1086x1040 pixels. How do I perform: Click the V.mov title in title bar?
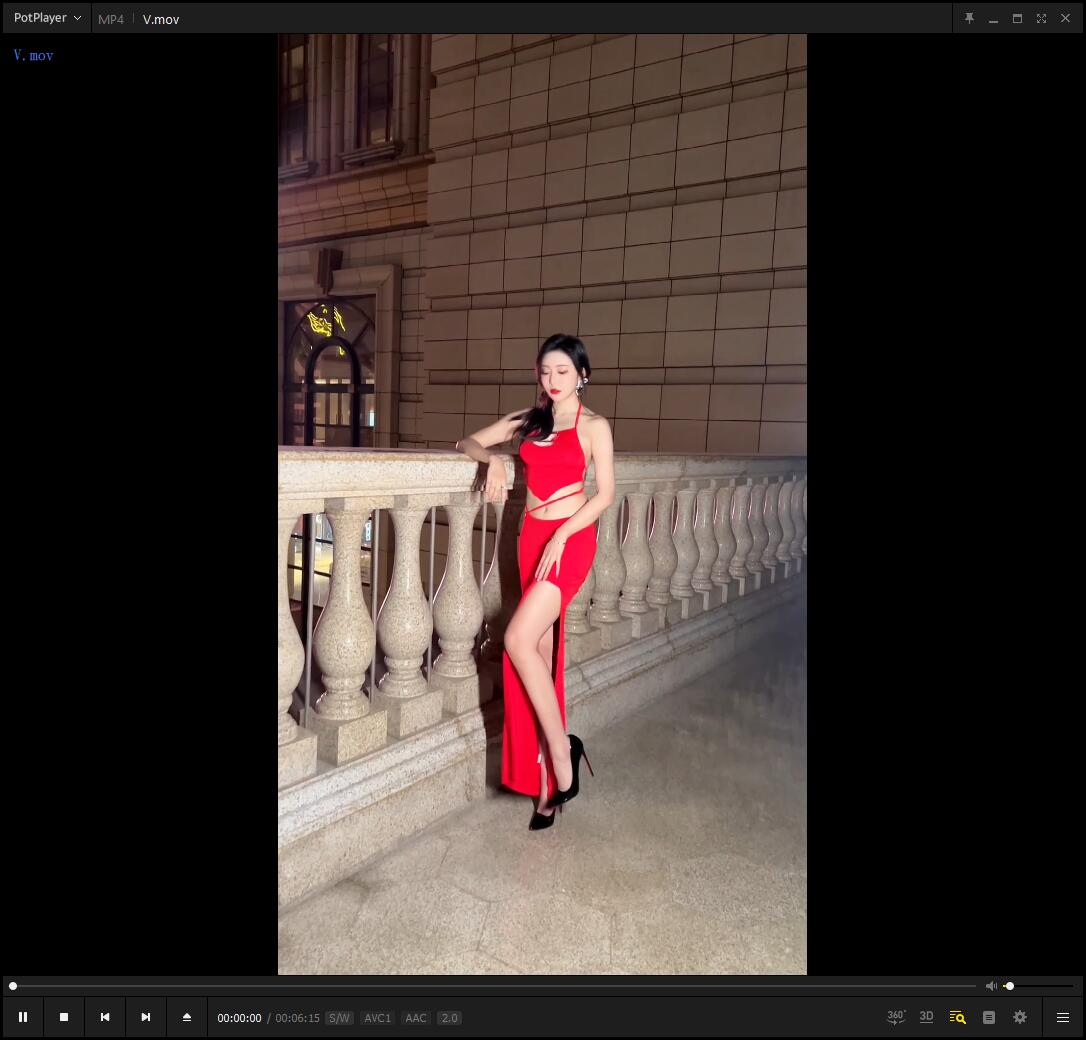point(161,19)
